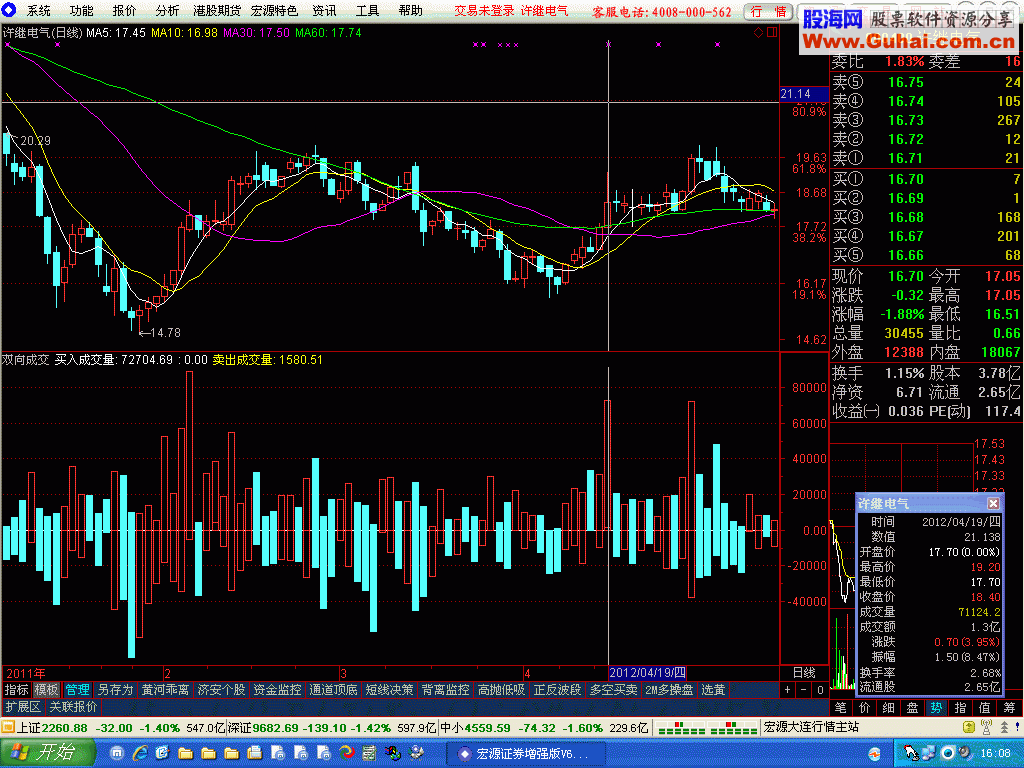Open the 功能 menu

point(82,11)
